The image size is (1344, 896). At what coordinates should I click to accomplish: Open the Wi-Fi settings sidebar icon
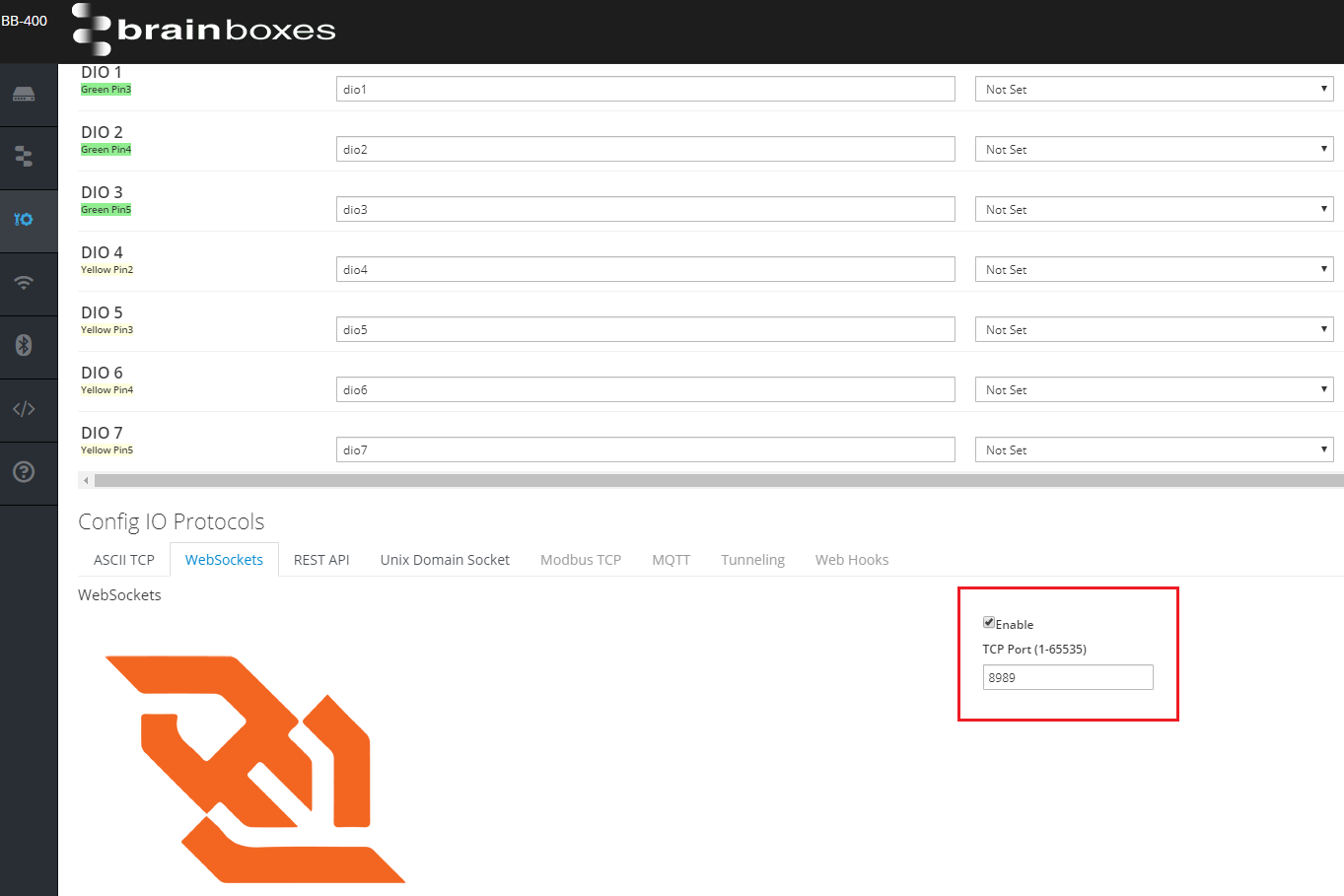click(x=24, y=283)
